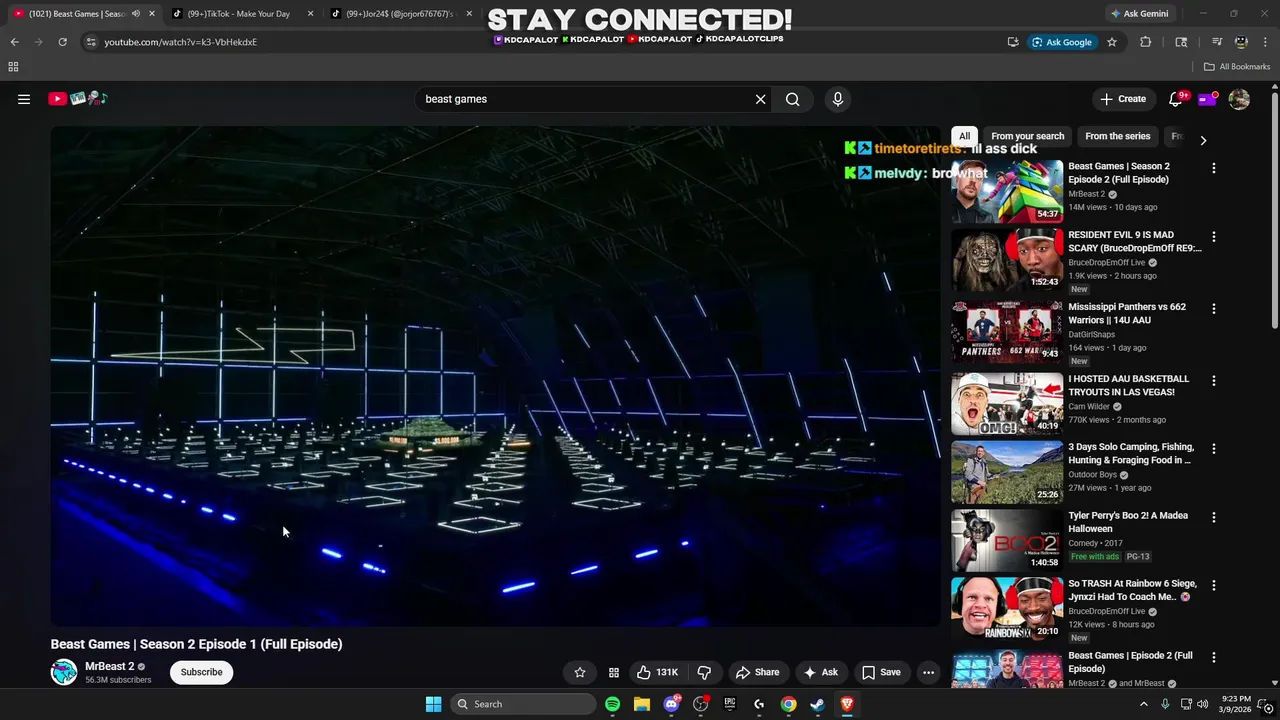Show hidden system tray icons chevron
This screenshot has height=720, width=1280.
[x=1144, y=704]
